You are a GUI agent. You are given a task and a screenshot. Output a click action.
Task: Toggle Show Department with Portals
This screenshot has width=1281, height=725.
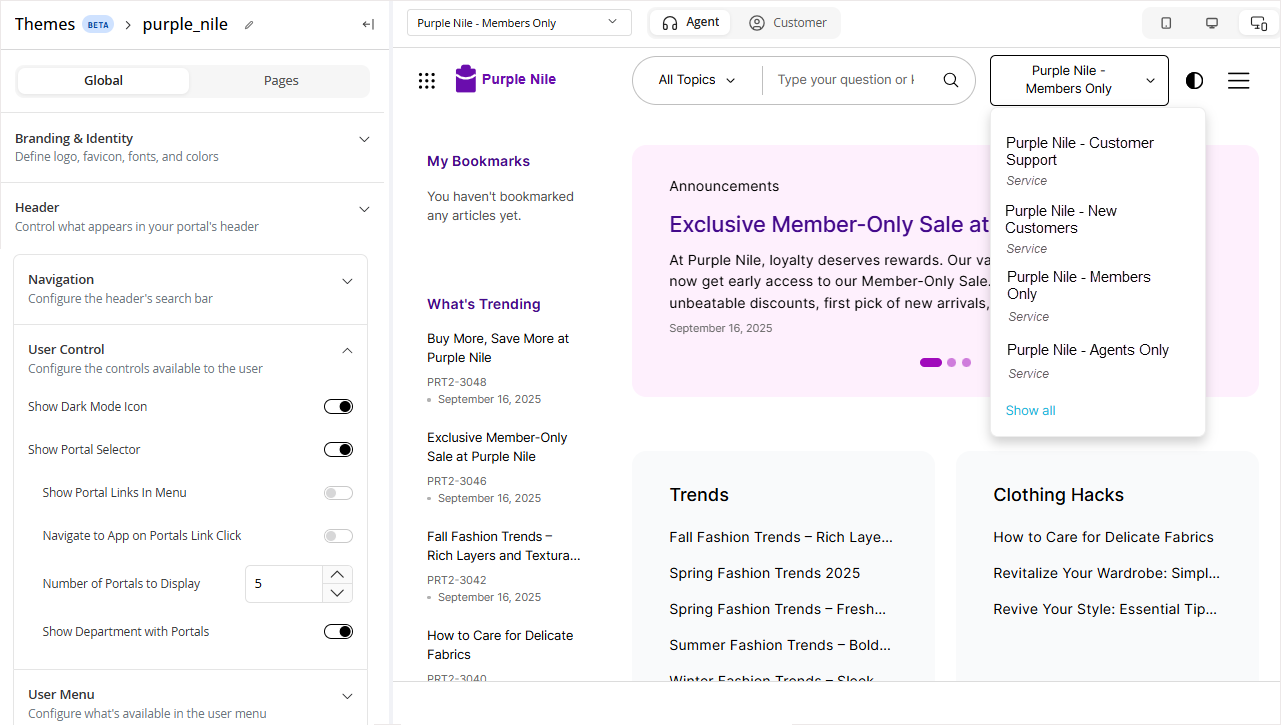338,632
